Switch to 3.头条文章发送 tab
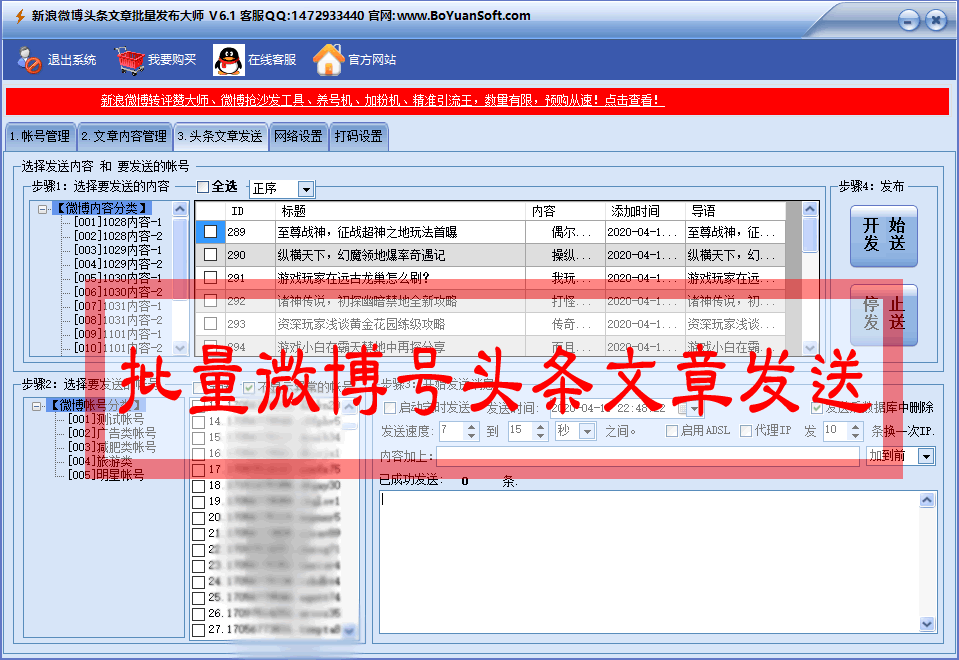The image size is (959, 660). [220, 136]
